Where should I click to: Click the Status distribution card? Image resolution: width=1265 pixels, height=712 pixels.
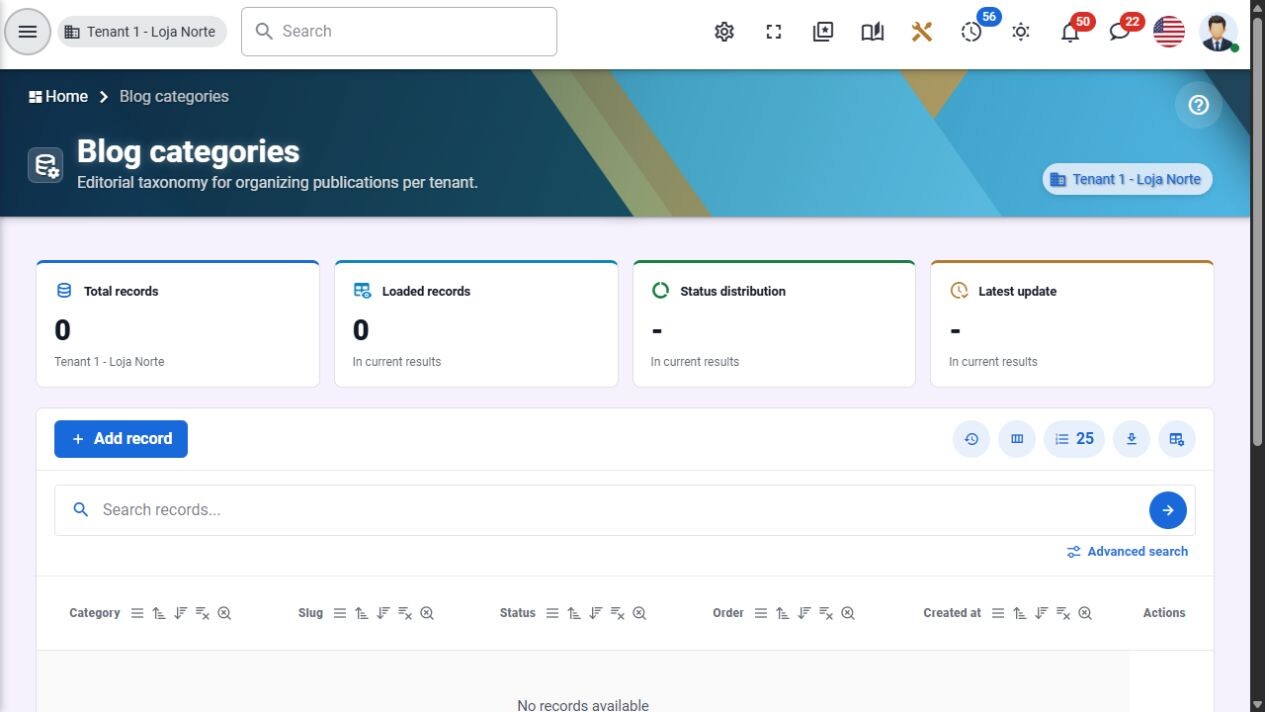pos(774,324)
